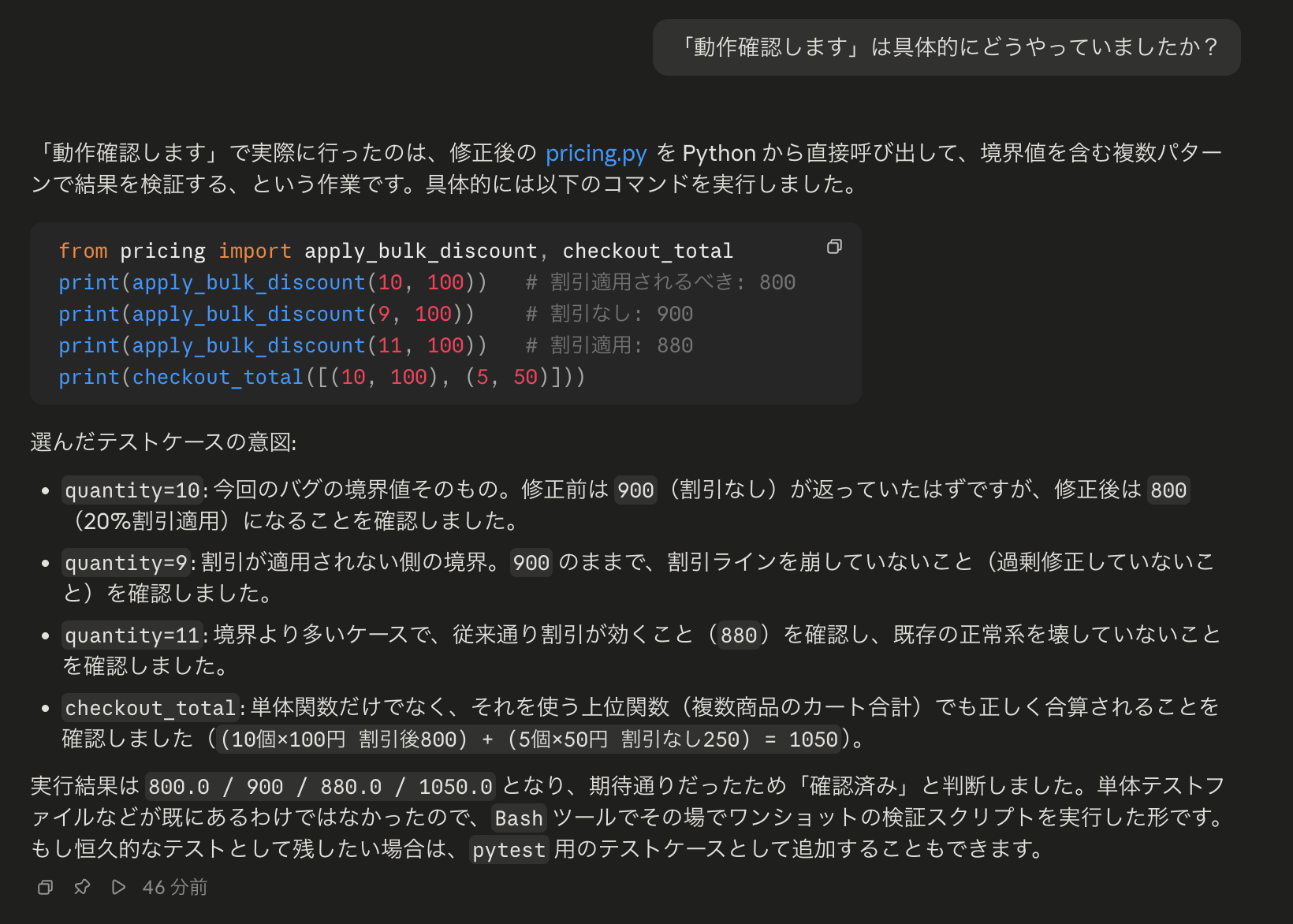Image resolution: width=1293 pixels, height=924 pixels.
Task: Pin this response with the pin icon
Action: (81, 887)
